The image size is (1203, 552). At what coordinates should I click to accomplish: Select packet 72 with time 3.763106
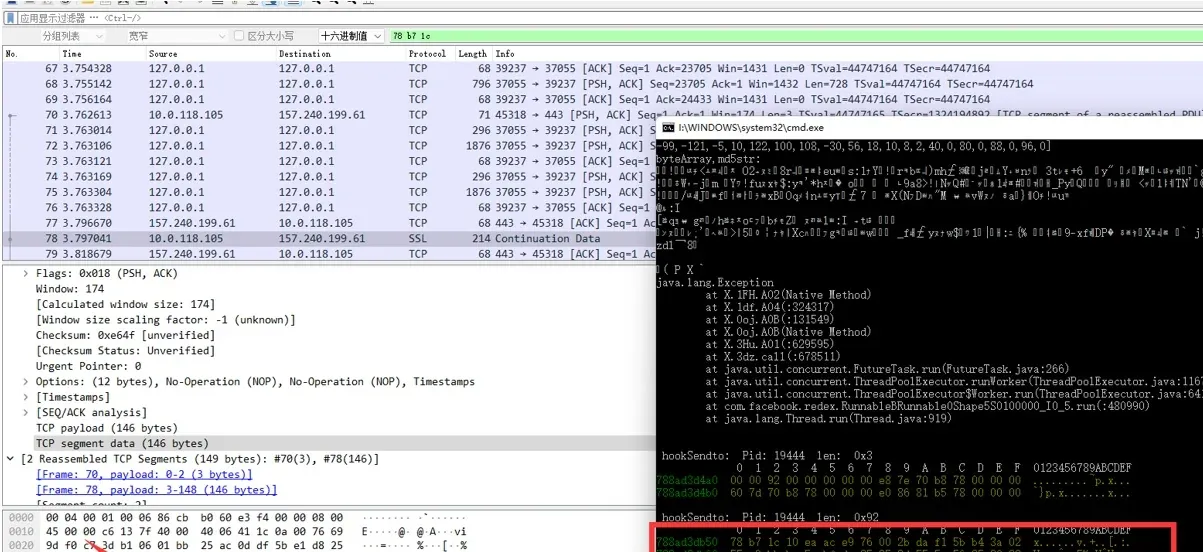330,146
